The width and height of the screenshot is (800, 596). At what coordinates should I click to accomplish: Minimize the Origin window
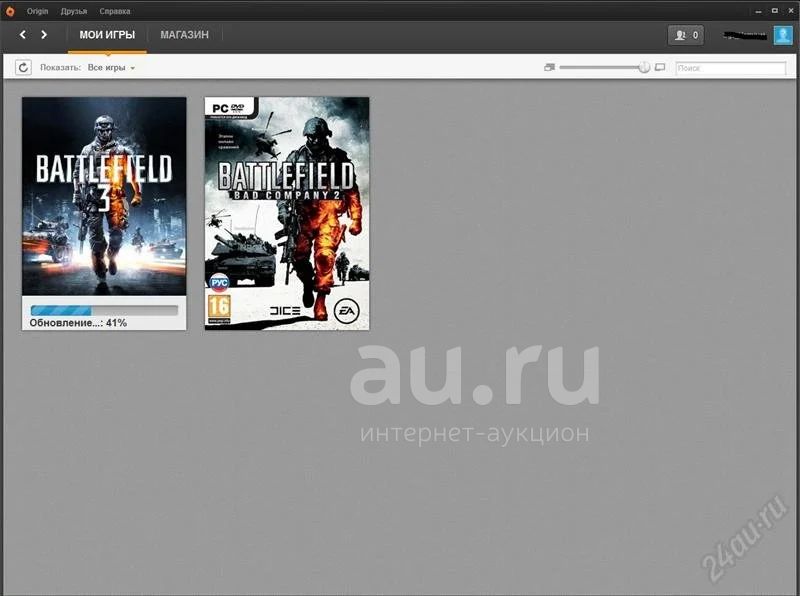tap(759, 11)
